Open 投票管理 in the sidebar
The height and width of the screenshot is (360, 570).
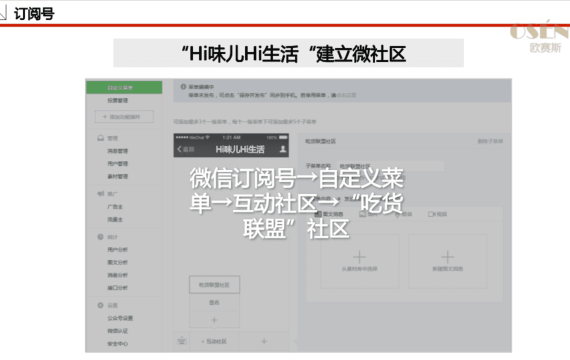coord(117,100)
